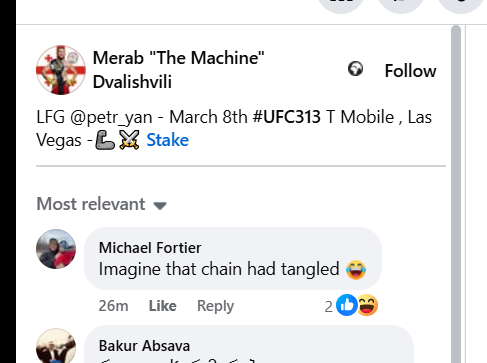Click the laughing Haha reaction icon
The width and height of the screenshot is (487, 363).
point(367,305)
